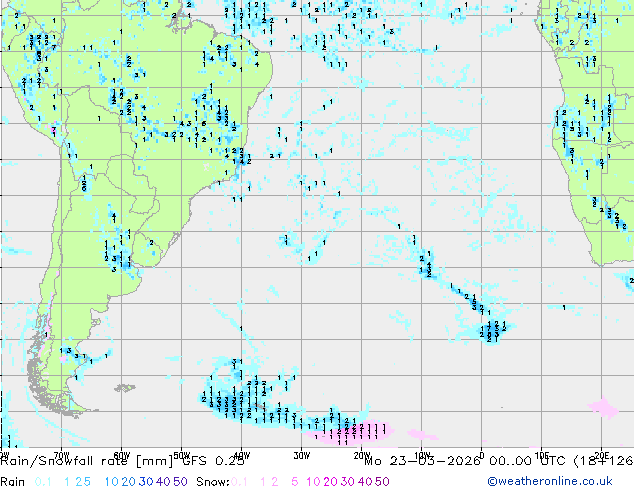Select the snow legend value 30
Screen dimensions: 634x490
click(x=348, y=482)
